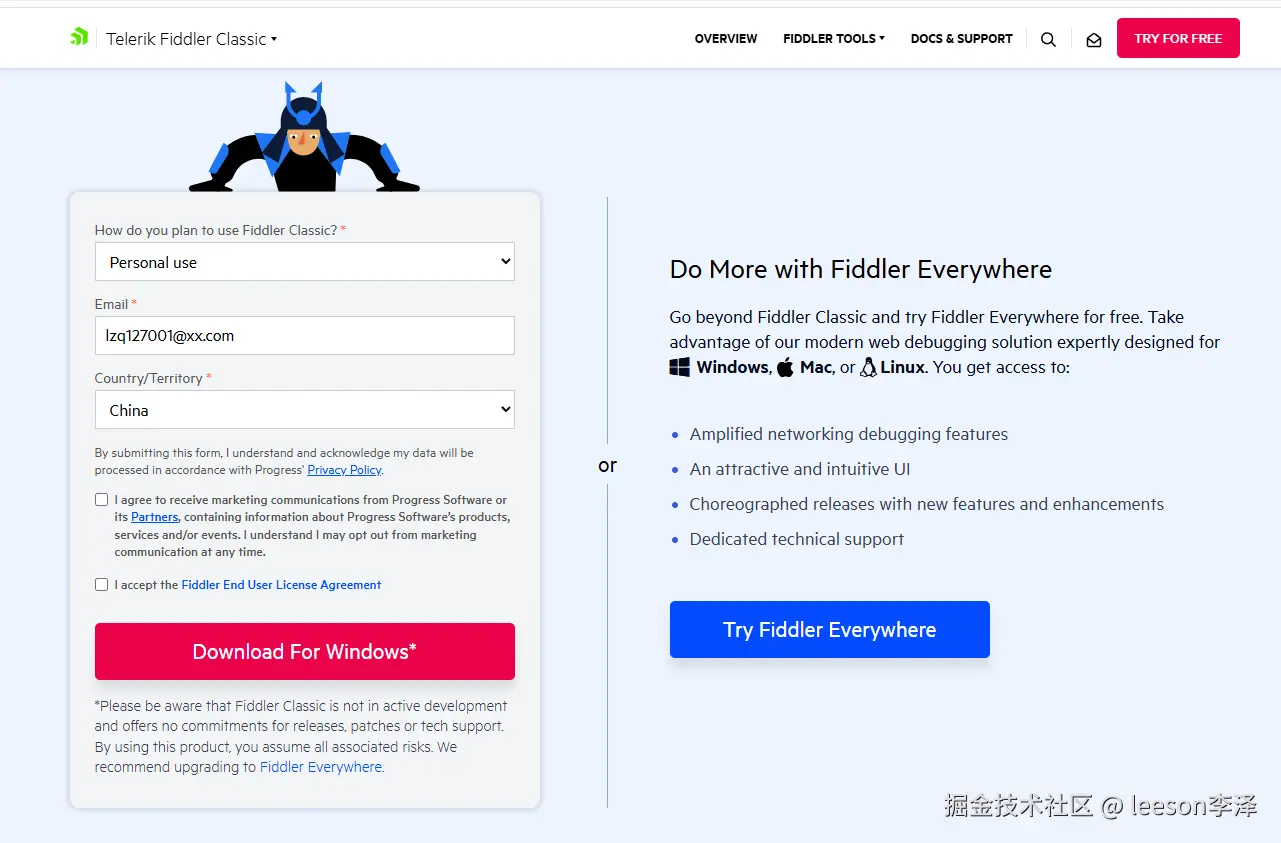Click the Download For Windows button

click(305, 652)
